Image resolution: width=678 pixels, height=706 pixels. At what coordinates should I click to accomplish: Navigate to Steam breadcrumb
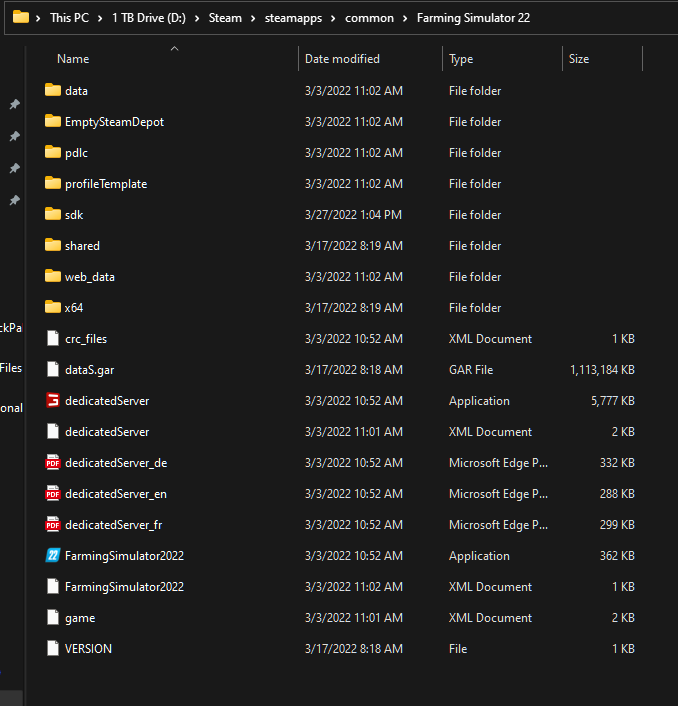[x=225, y=18]
